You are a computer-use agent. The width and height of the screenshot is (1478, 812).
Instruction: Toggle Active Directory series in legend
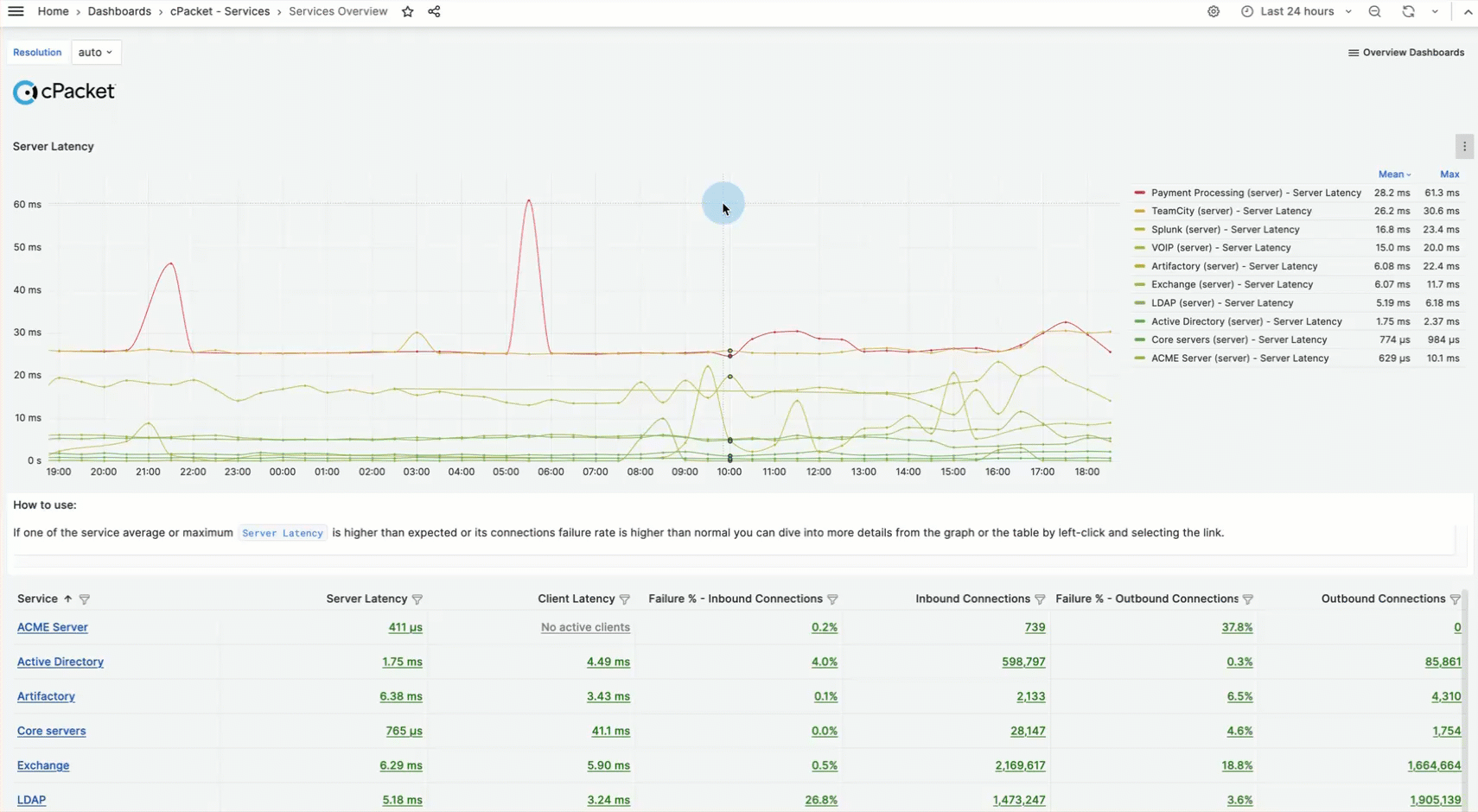(1246, 321)
